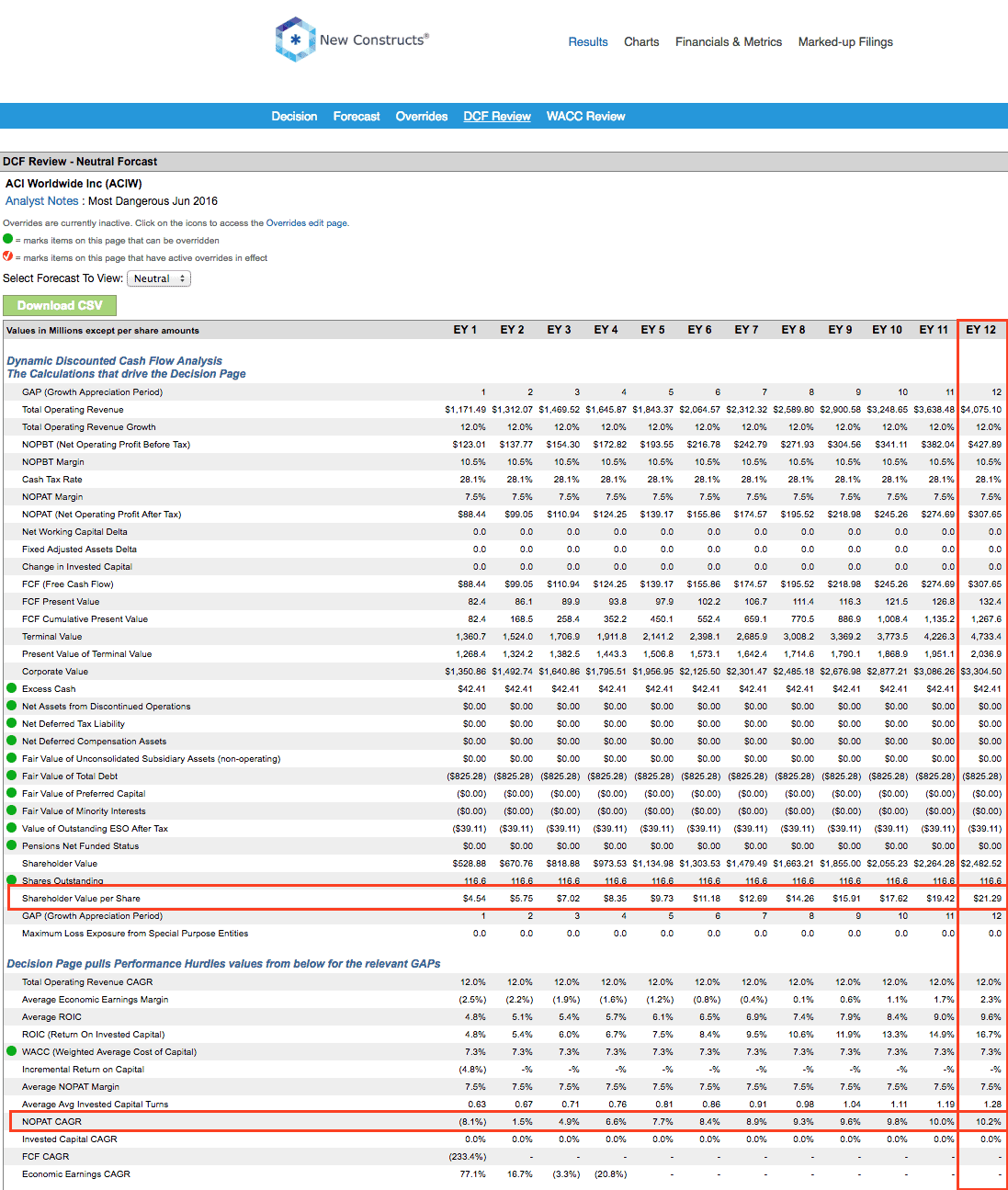Click the Average ROIC row label
The image size is (1008, 1190).
pos(51,1016)
